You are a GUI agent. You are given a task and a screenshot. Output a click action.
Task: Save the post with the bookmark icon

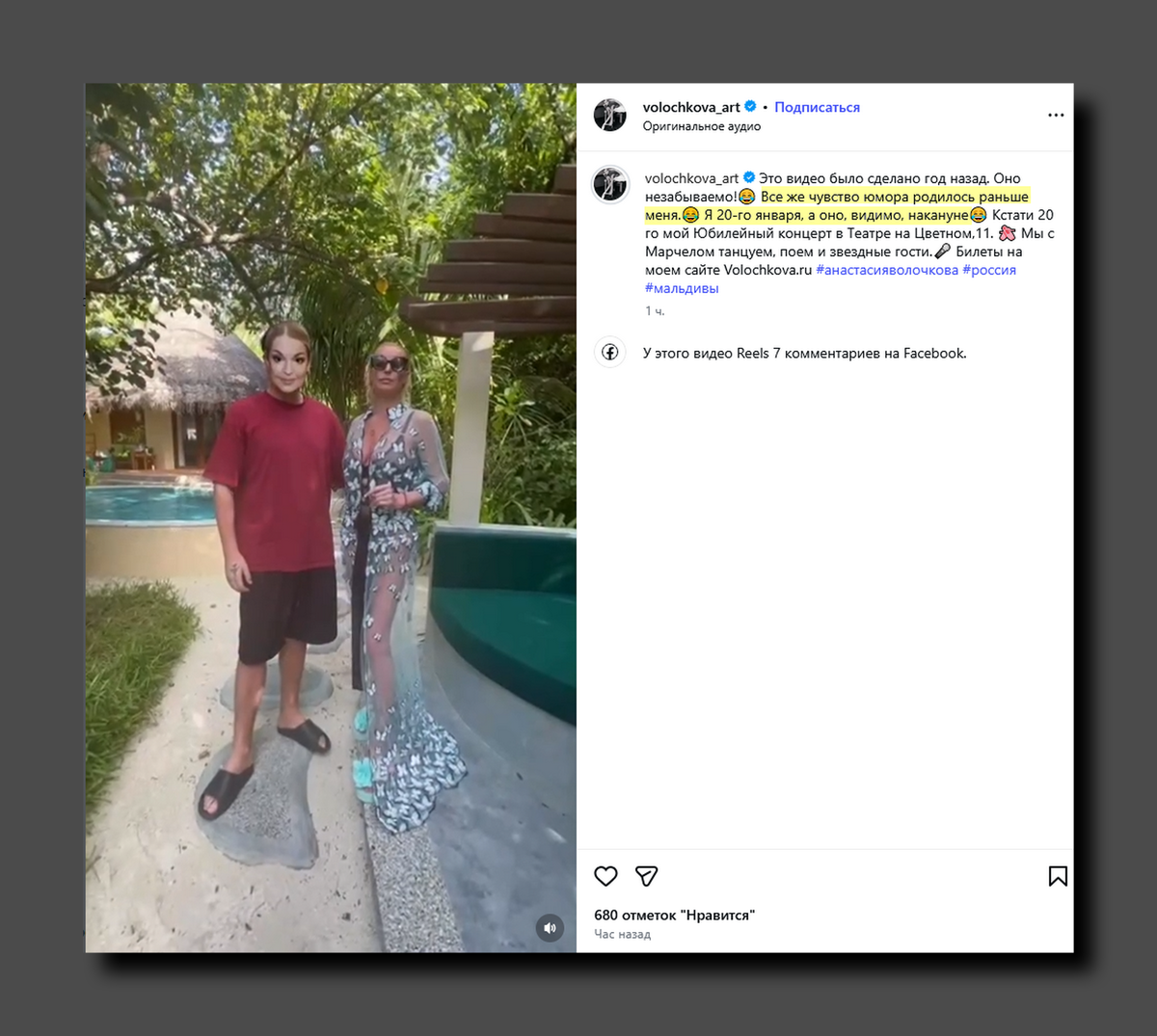[x=1058, y=876]
